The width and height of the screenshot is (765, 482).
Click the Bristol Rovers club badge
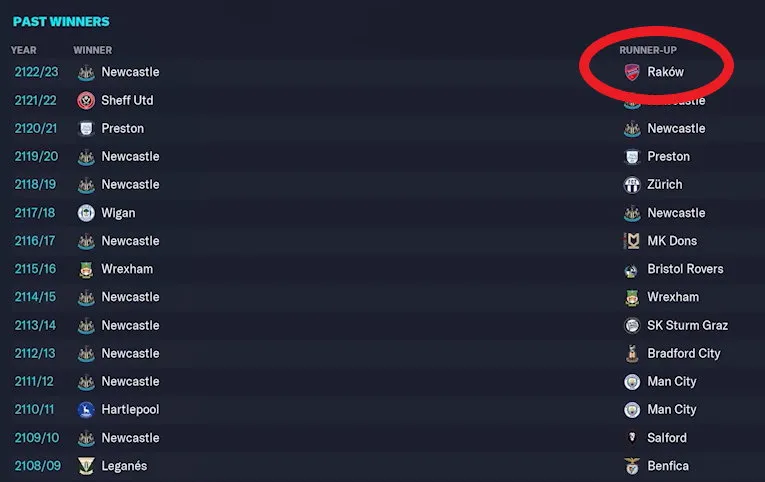tap(632, 269)
